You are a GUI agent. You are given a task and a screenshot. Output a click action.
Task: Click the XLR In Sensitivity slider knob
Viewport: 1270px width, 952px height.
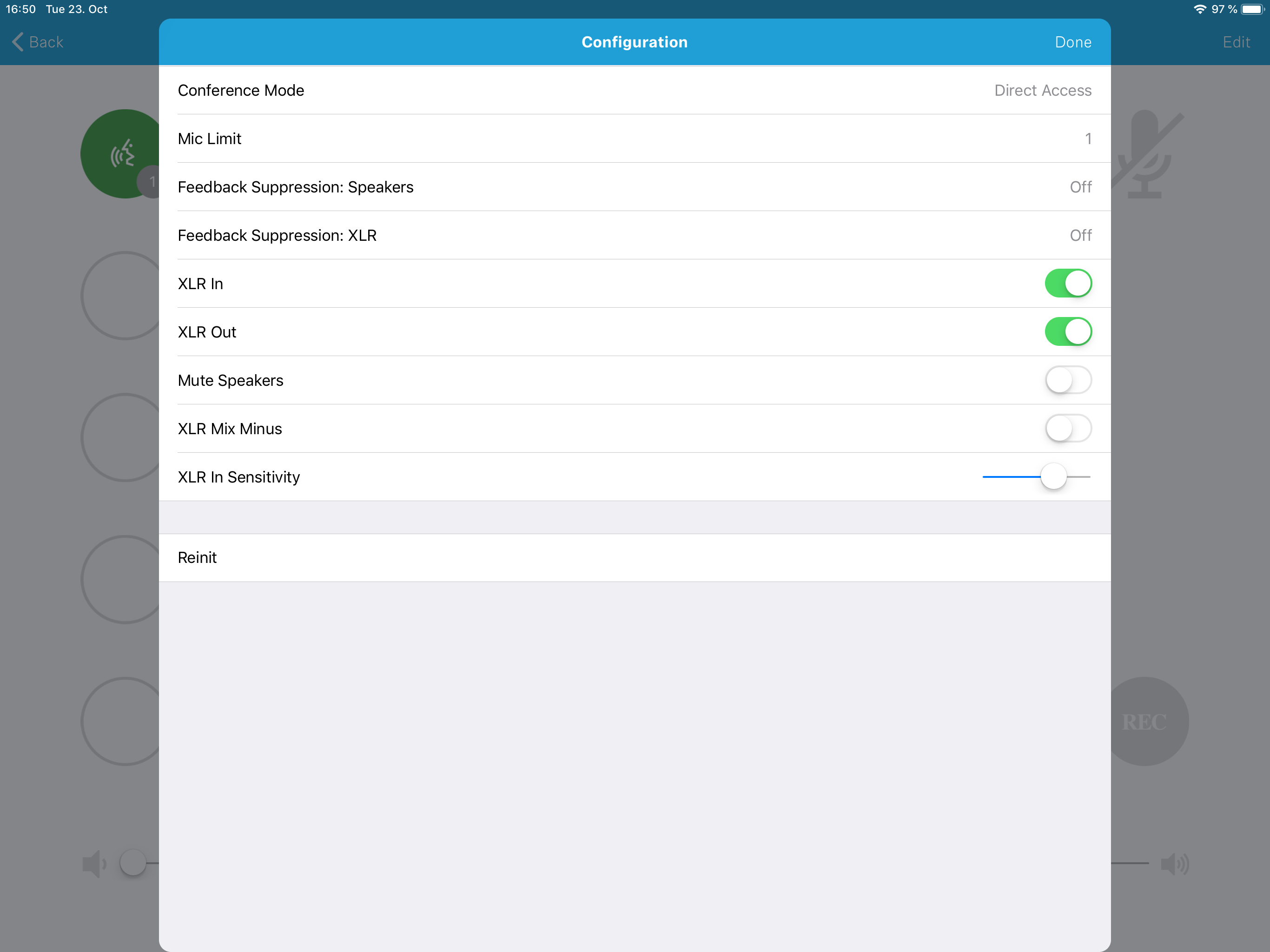1053,476
